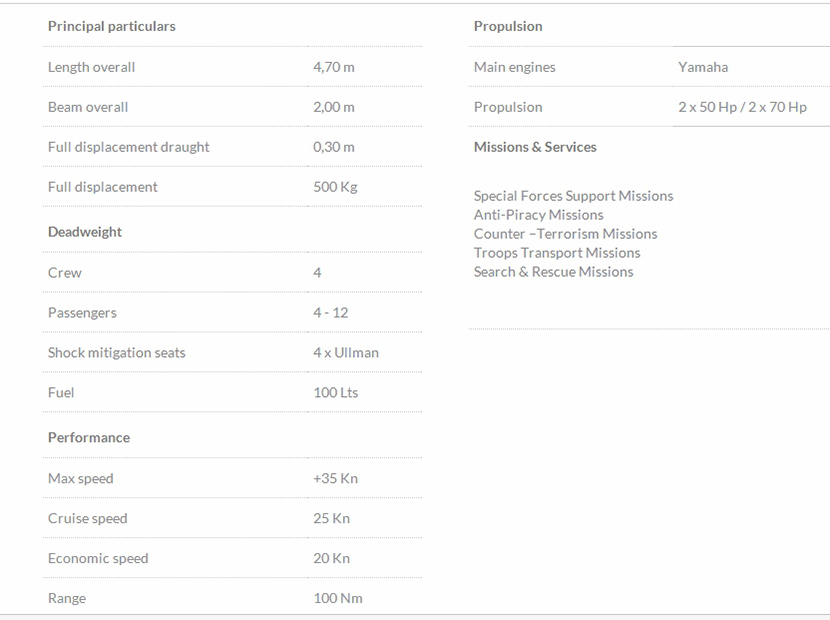Select the 4,70 m length value
Viewport: 830px width, 620px height.
333,67
